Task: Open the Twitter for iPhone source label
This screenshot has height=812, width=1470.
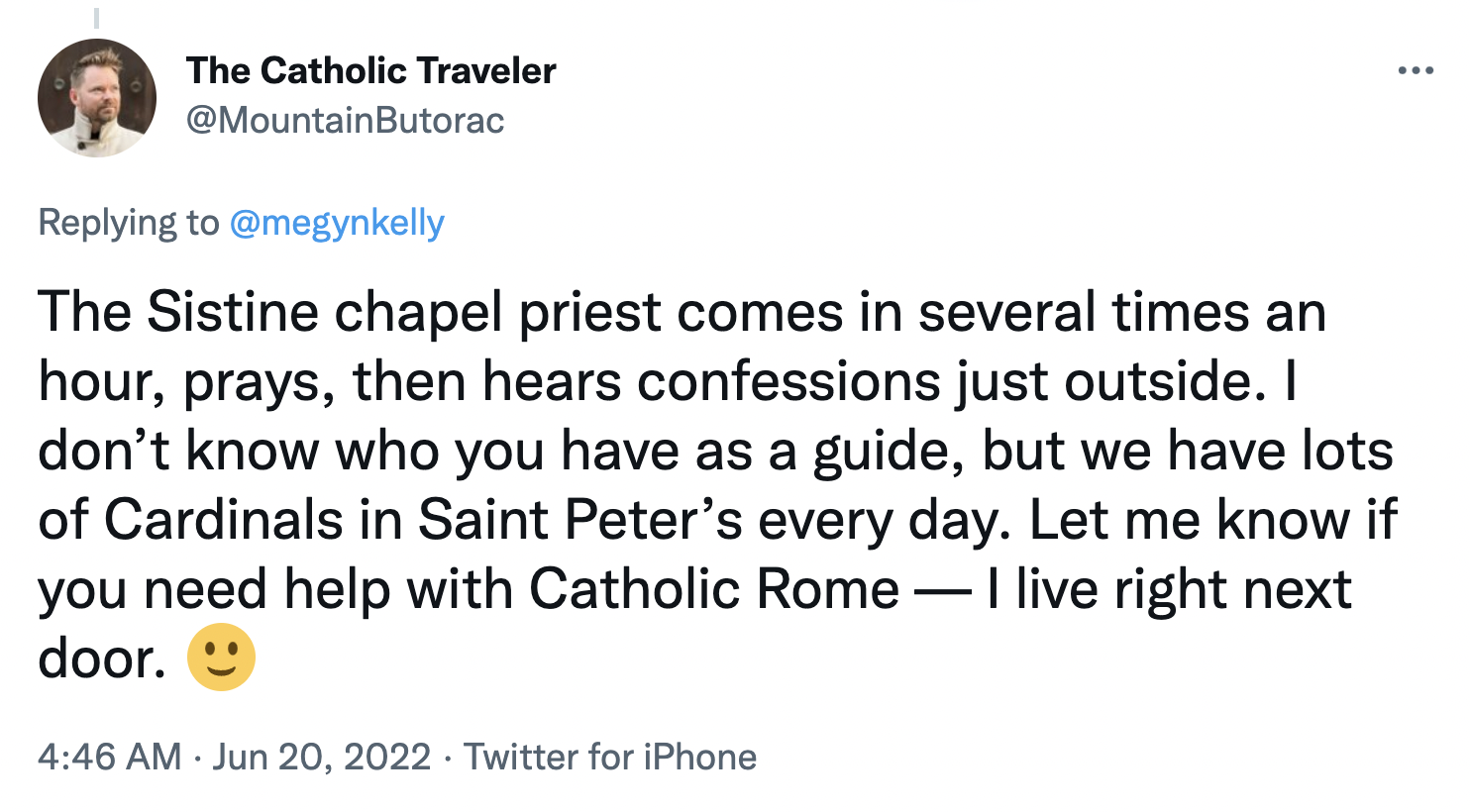Action: click(x=610, y=757)
